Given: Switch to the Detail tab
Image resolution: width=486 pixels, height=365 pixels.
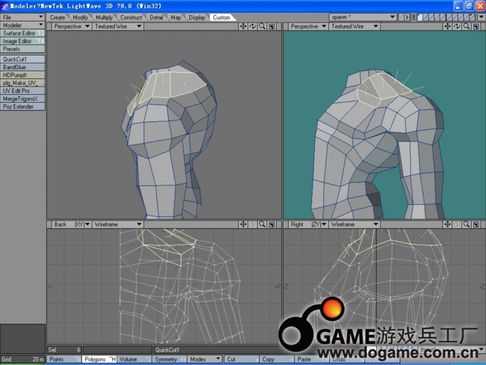Looking at the screenshot, I should click(x=156, y=17).
